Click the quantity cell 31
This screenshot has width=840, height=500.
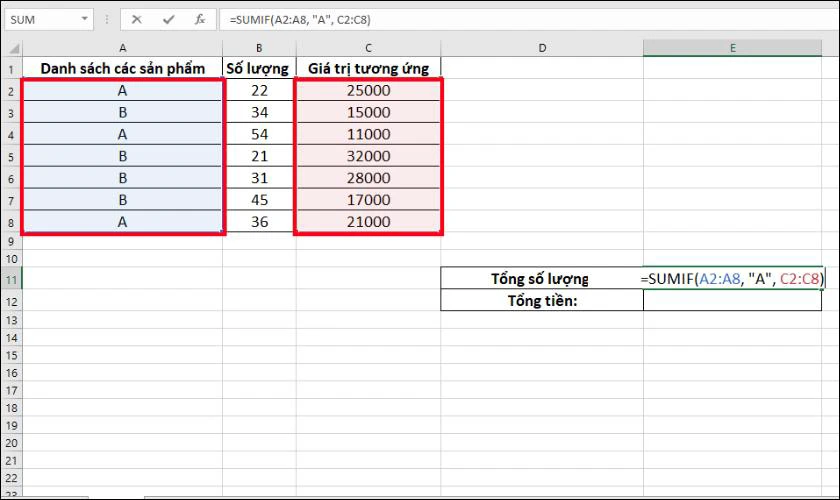(259, 178)
